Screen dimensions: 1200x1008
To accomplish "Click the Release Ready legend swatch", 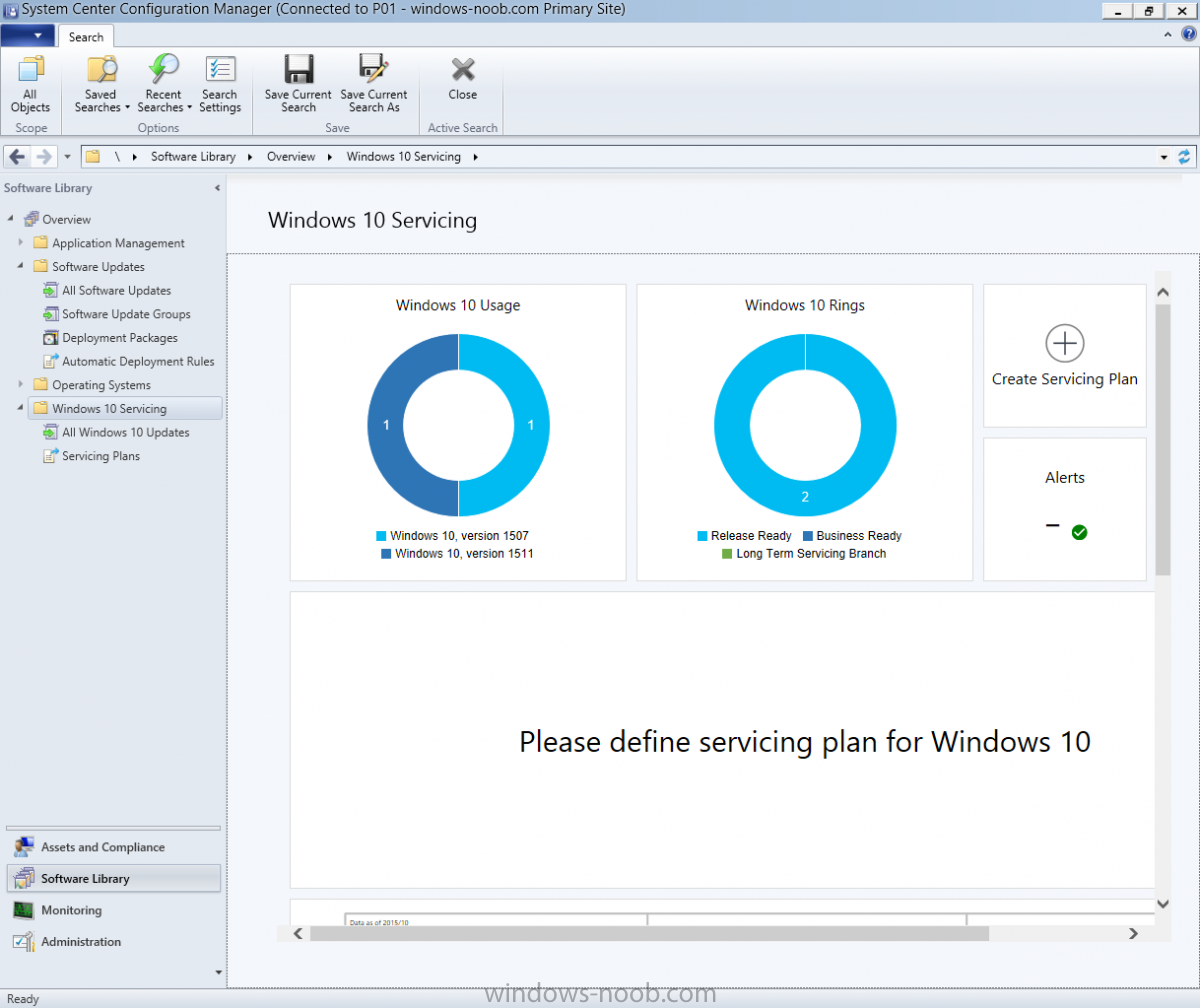I will (x=702, y=536).
